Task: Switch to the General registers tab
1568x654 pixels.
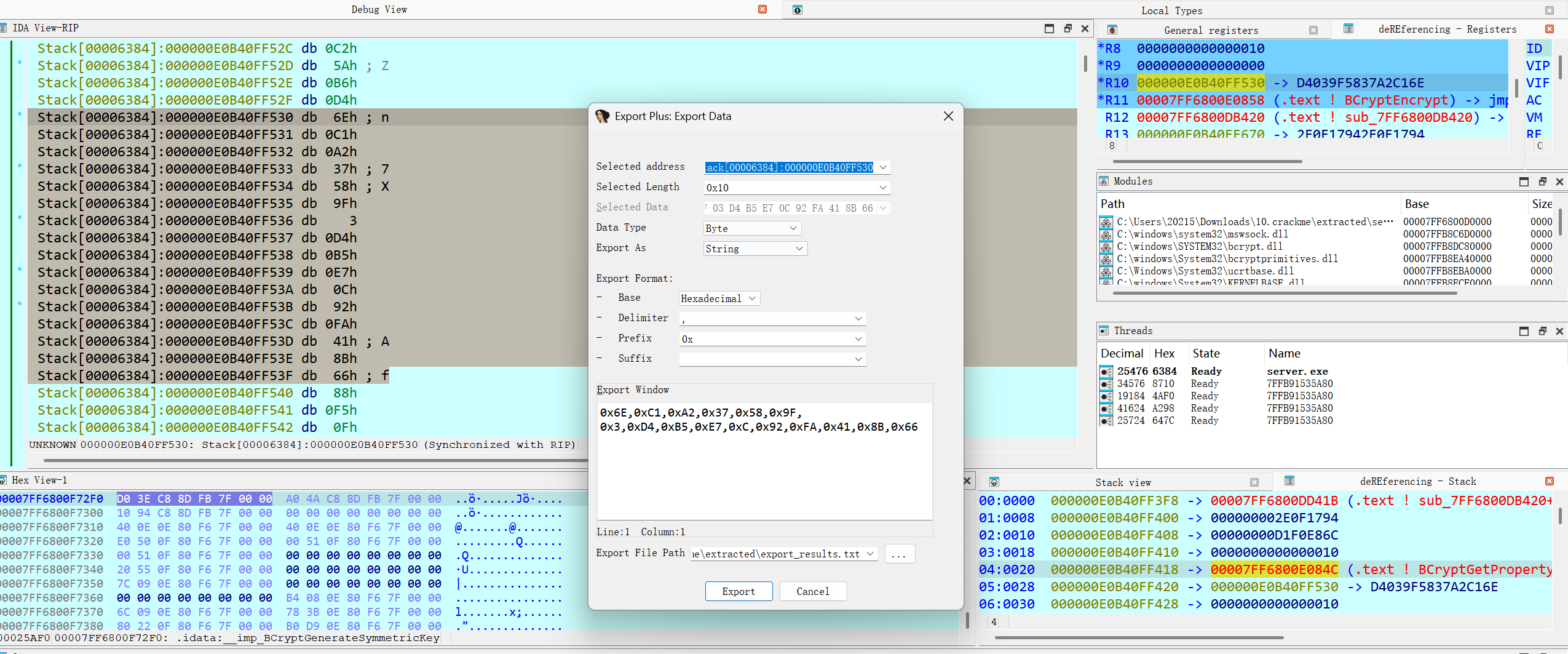Action: click(x=1211, y=30)
